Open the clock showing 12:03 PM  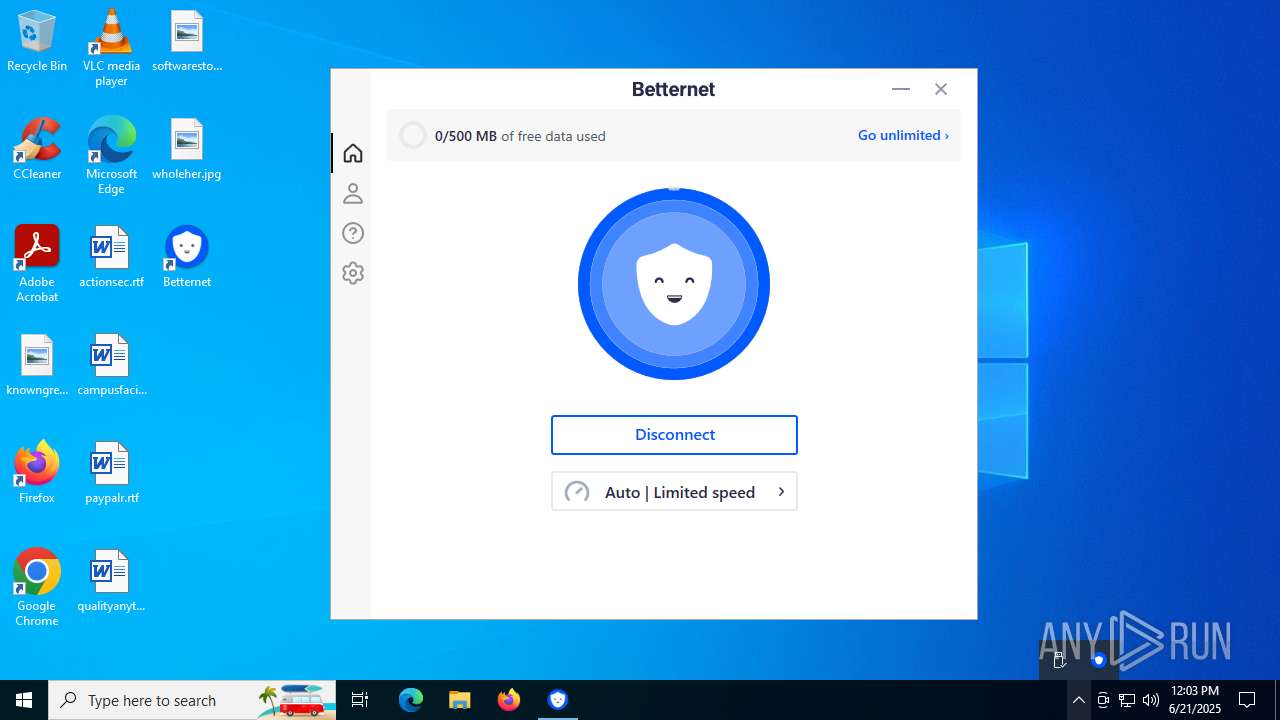coord(1195,700)
